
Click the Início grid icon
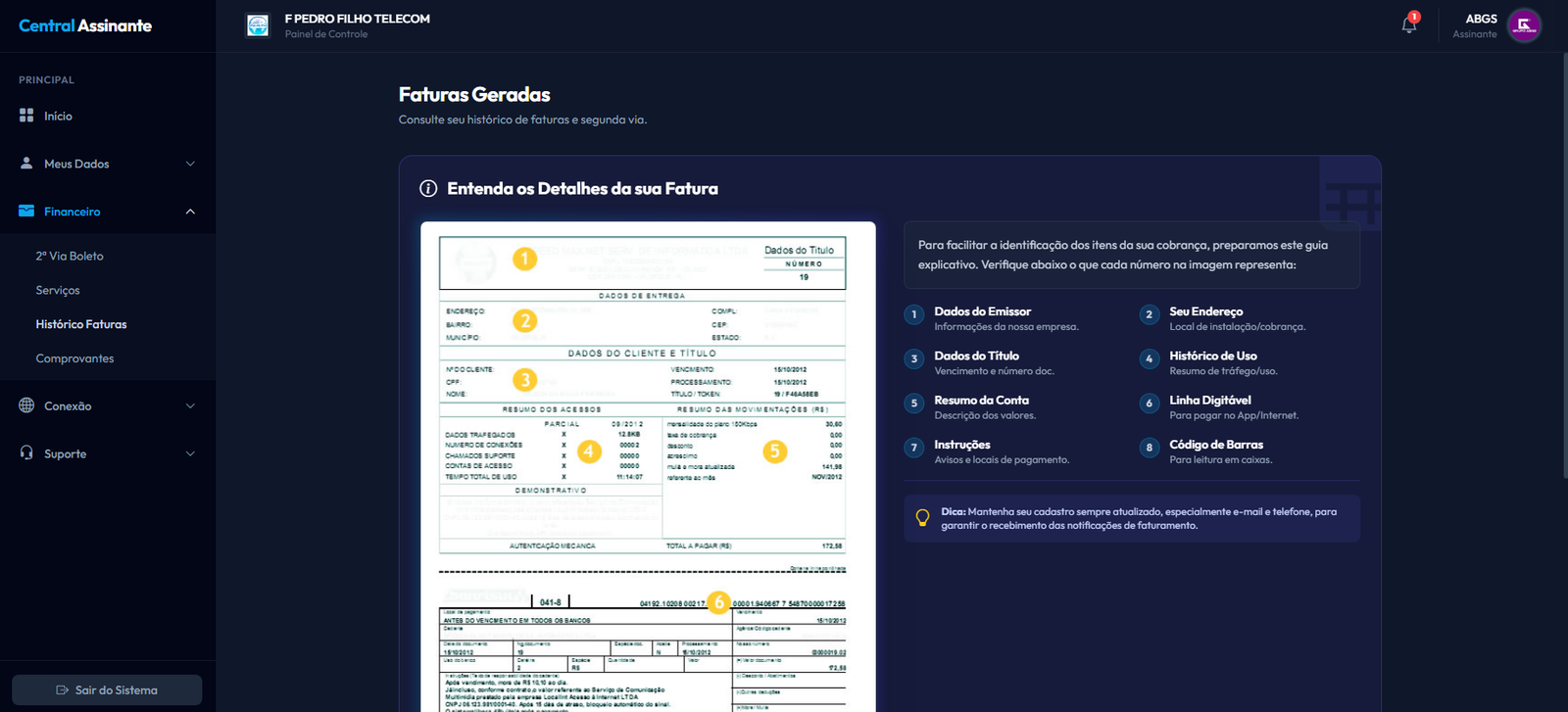click(26, 116)
